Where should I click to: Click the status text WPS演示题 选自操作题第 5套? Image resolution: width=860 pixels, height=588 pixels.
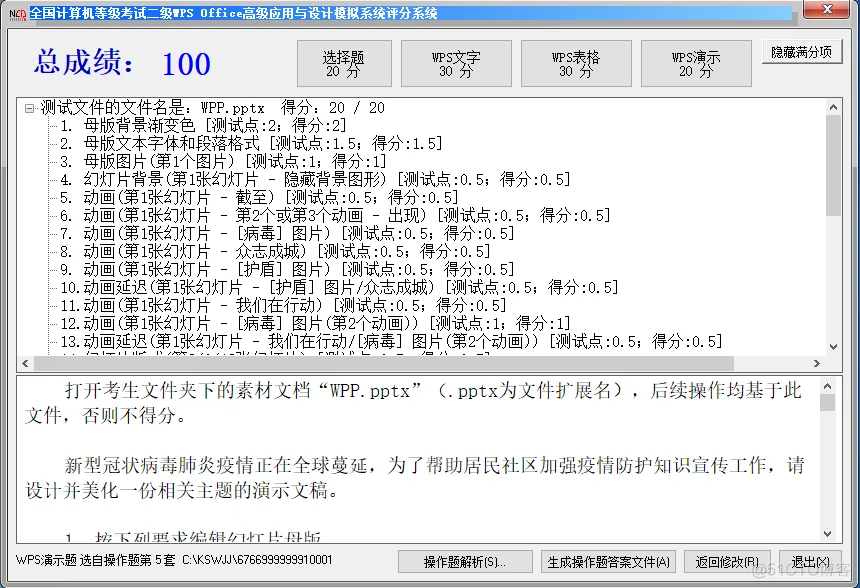[95, 560]
